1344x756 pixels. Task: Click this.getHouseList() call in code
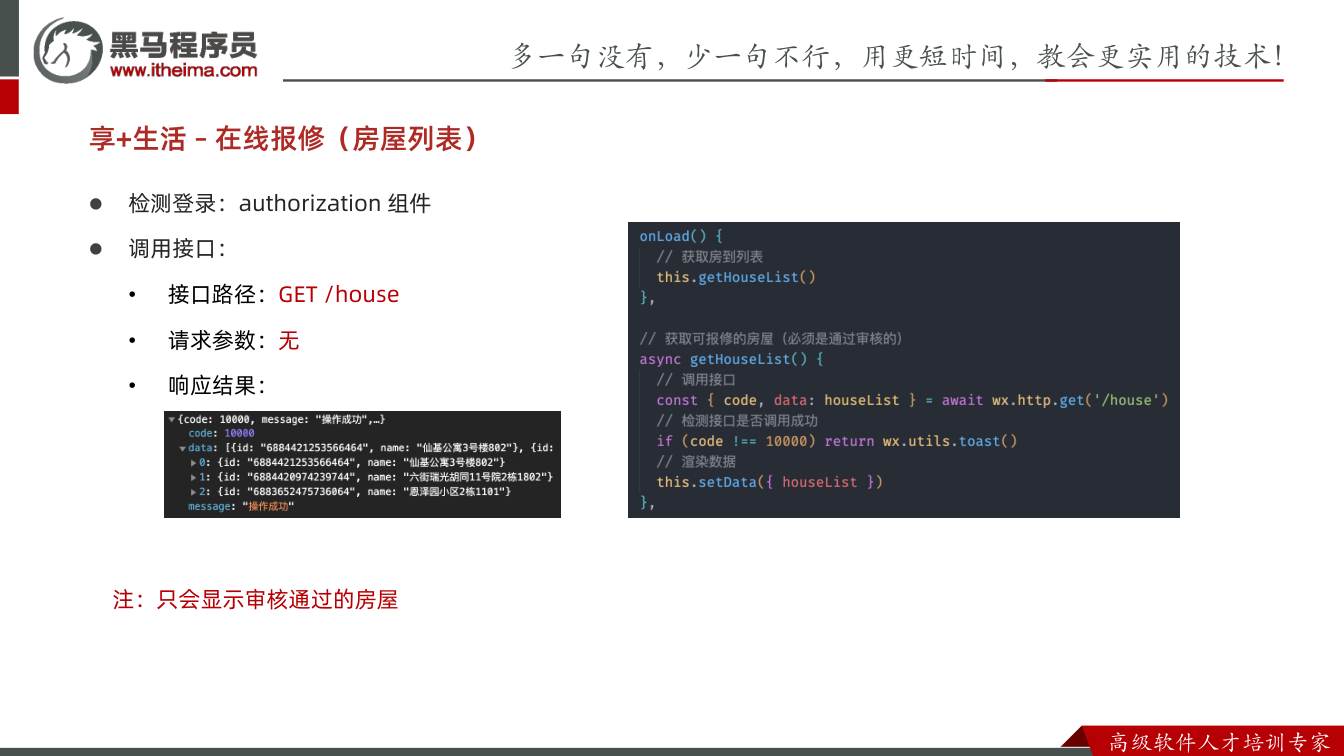click(736, 277)
